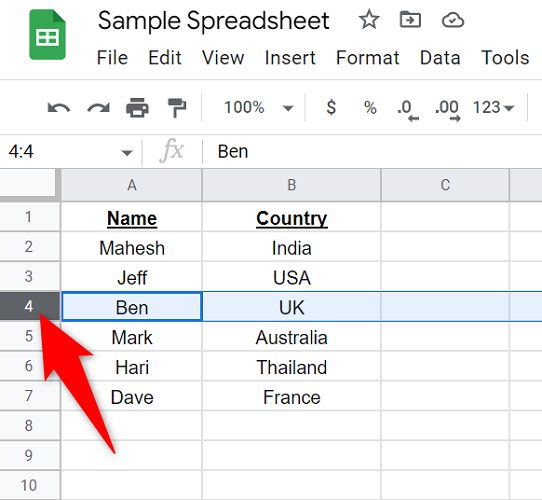Select row 1 header
The image size is (542, 500).
click(x=30, y=217)
